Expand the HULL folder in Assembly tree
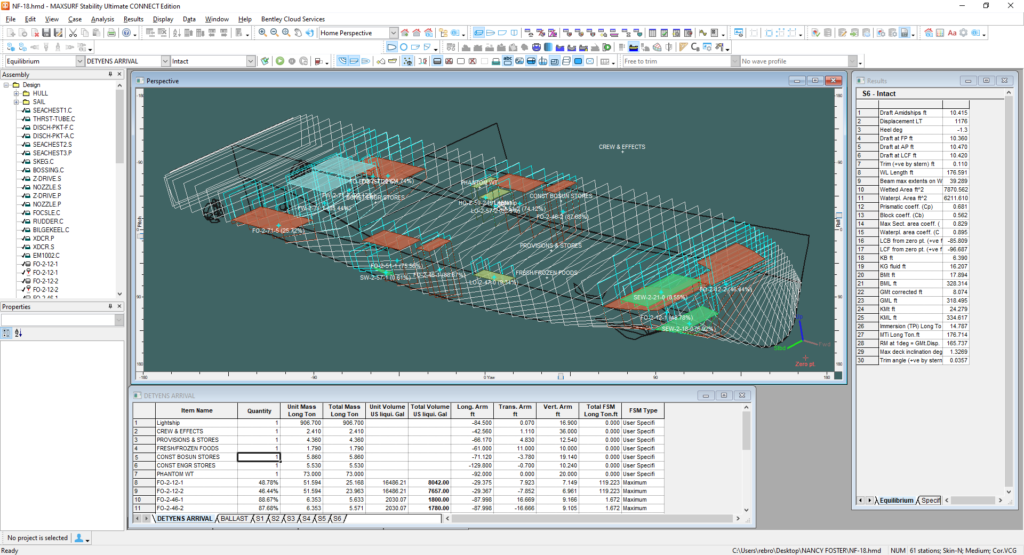Viewport: 1024px width, 555px height. point(16,93)
